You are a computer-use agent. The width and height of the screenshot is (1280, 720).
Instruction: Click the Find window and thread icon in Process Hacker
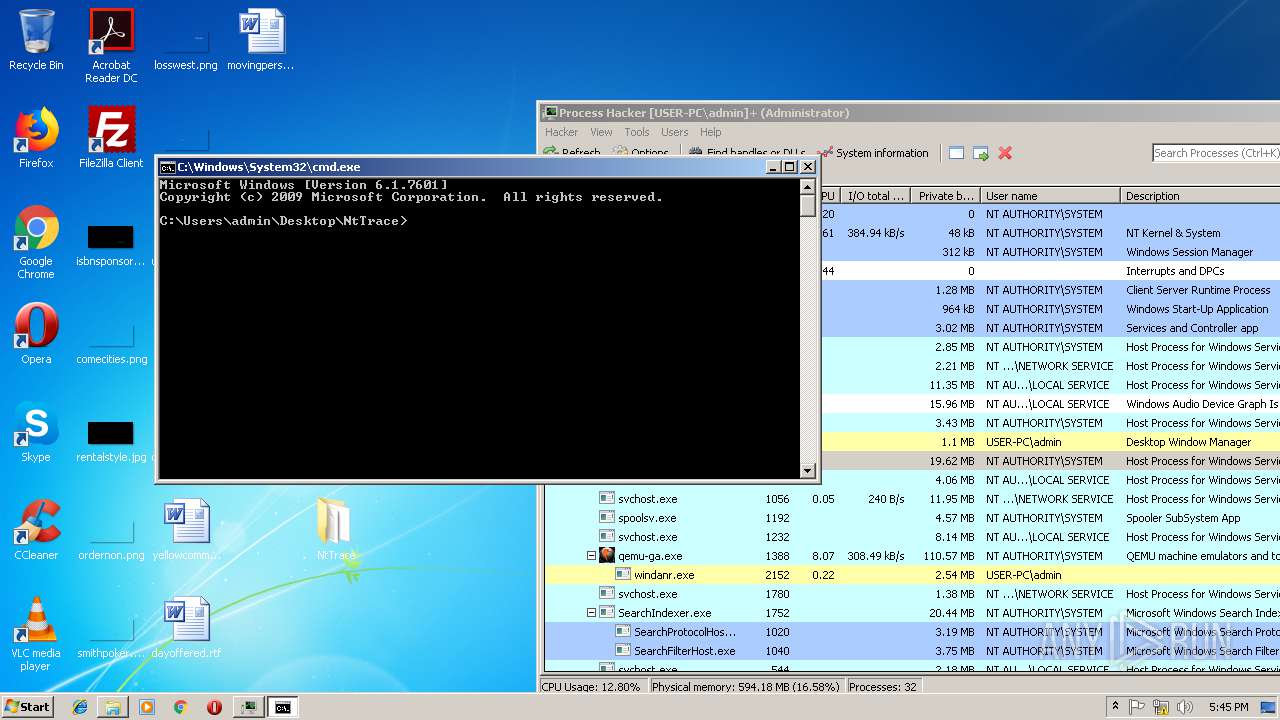pyautogui.click(x=981, y=153)
